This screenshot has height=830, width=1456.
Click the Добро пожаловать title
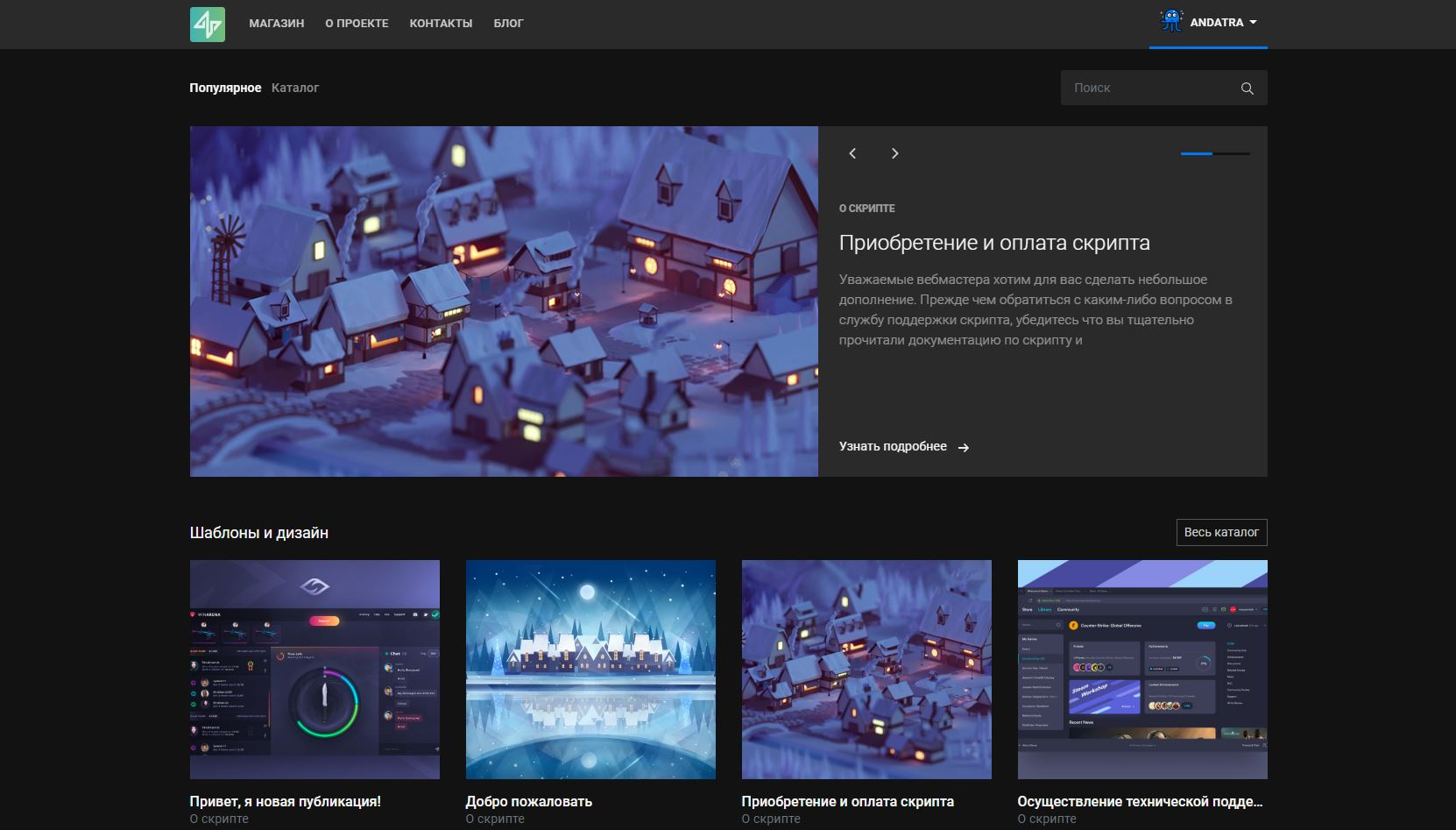click(529, 801)
